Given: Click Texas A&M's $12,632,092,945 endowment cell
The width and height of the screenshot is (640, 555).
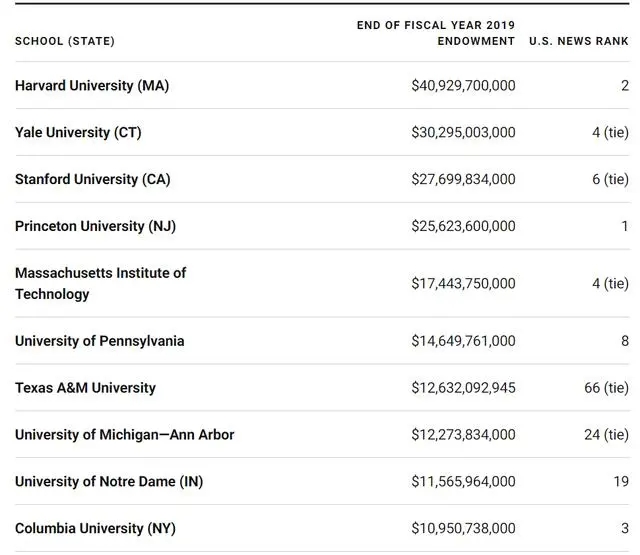Looking at the screenshot, I should point(463,388).
